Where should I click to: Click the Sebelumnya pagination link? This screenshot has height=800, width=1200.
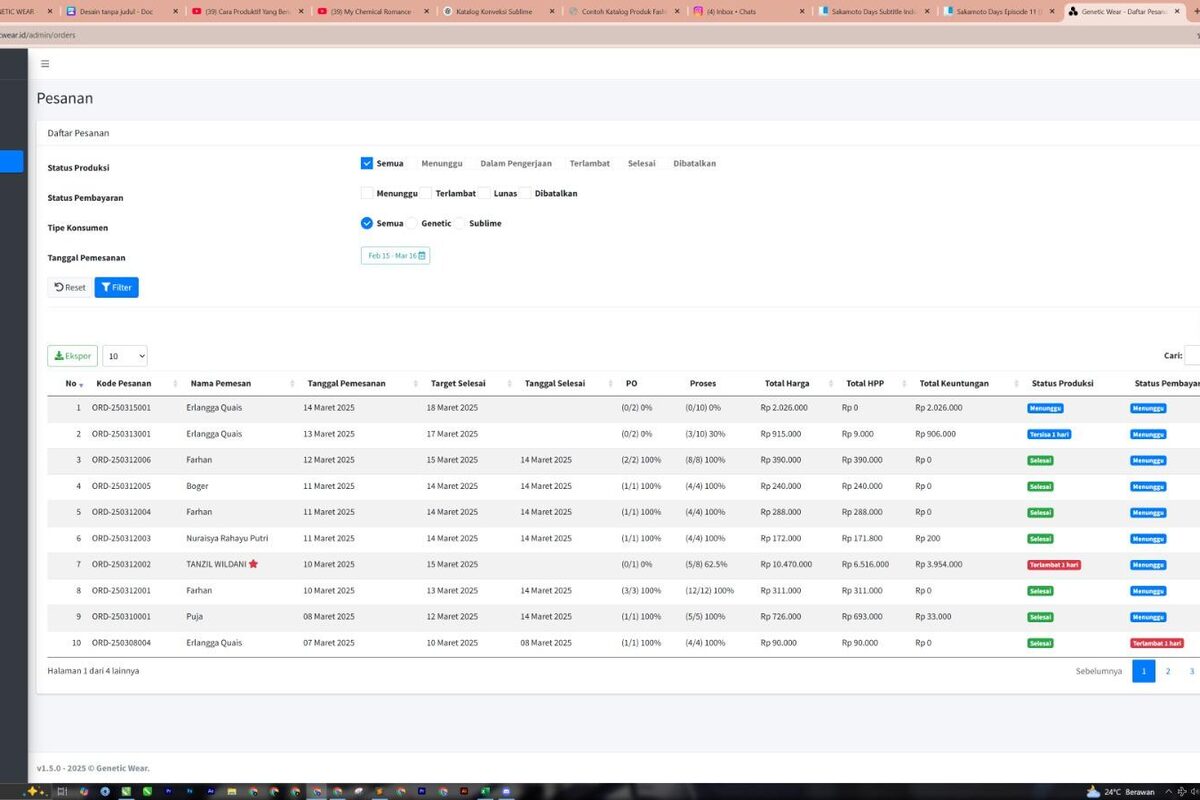[1099, 671]
